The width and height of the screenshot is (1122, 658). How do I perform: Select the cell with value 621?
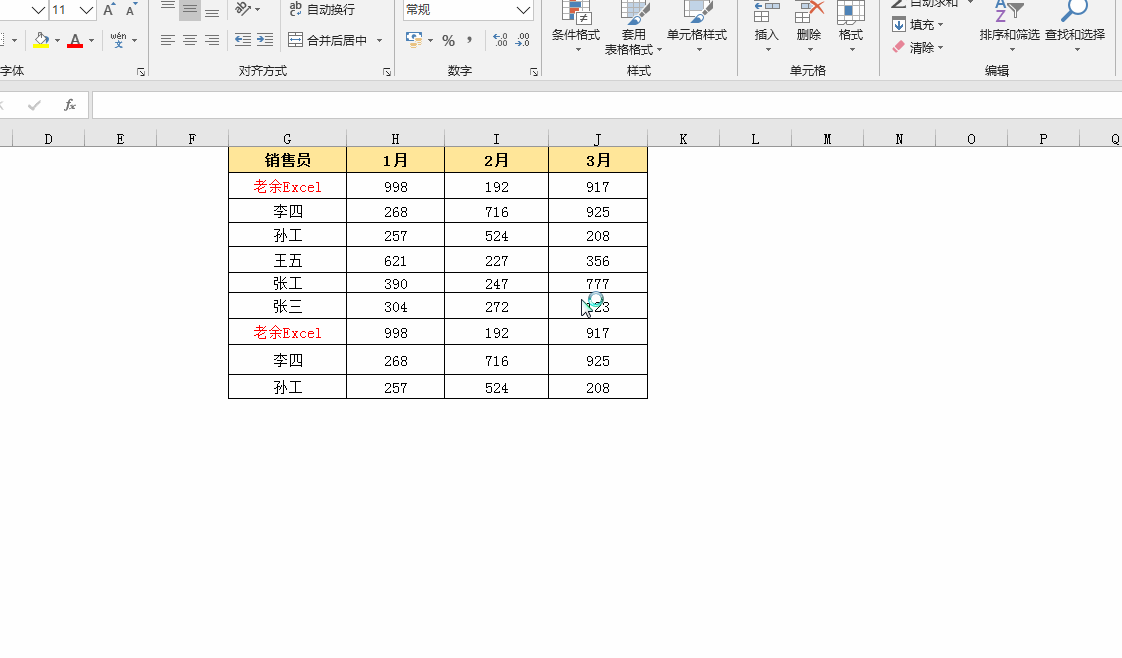click(x=395, y=260)
